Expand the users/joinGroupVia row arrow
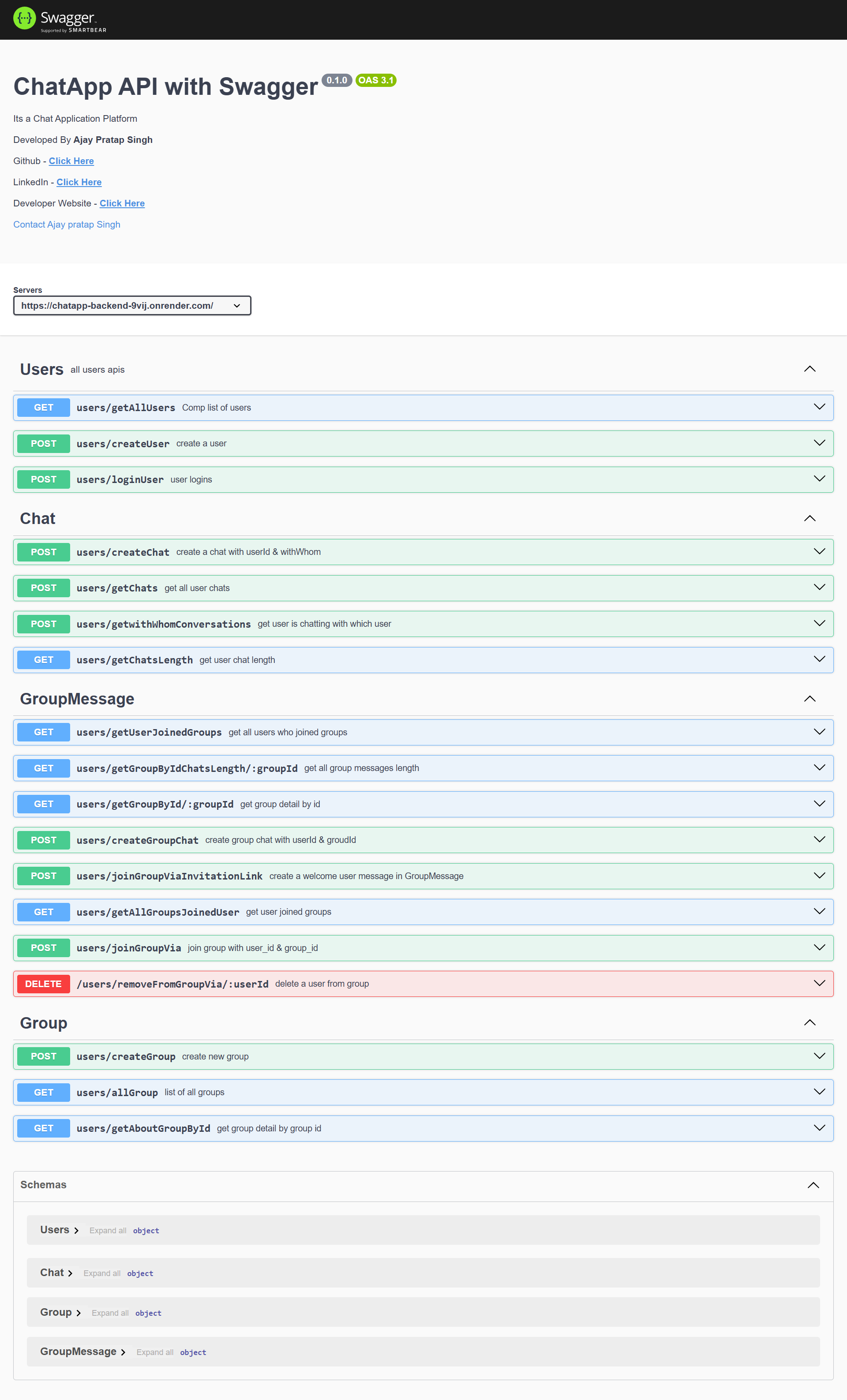 click(x=819, y=948)
